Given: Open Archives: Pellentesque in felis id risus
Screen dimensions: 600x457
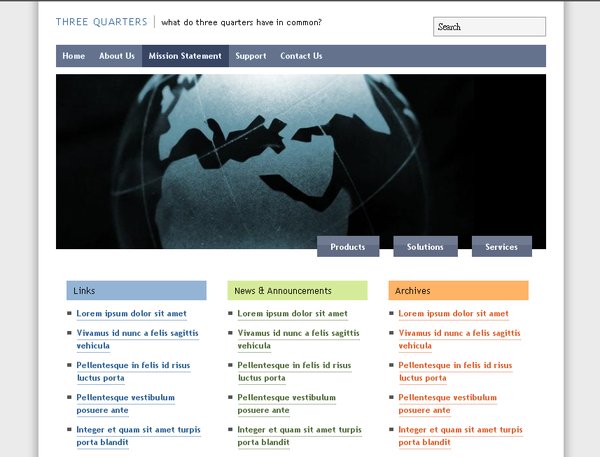Looking at the screenshot, I should [455, 371].
